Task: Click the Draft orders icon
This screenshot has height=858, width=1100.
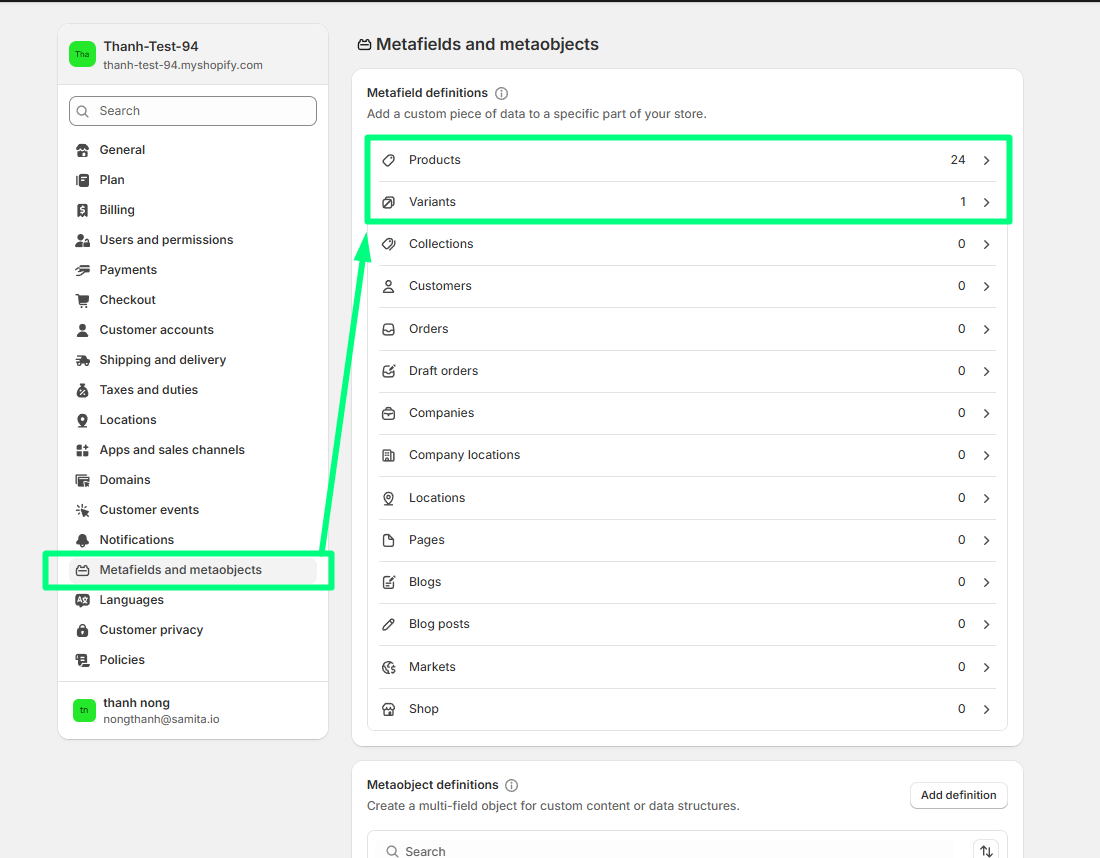Action: [389, 371]
